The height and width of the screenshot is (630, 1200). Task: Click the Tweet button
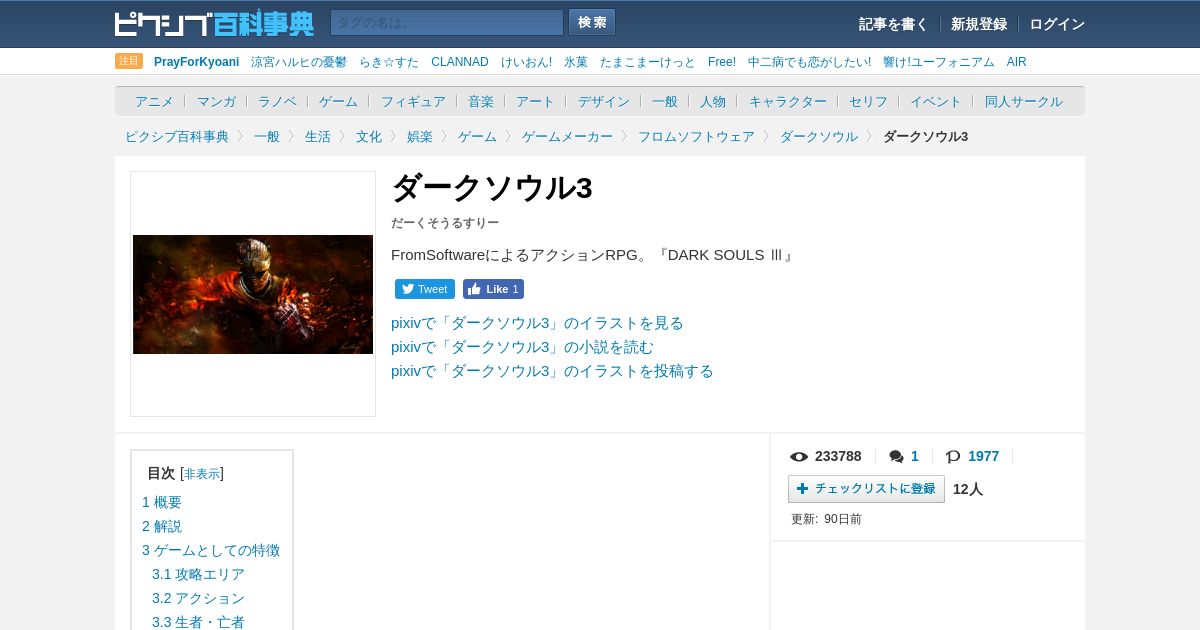425,289
